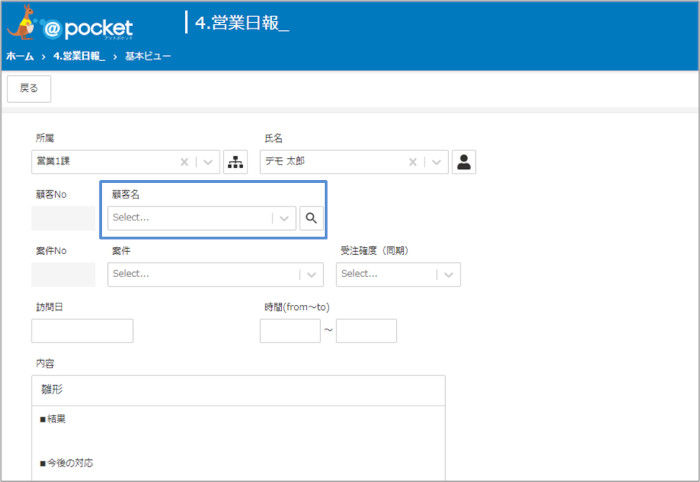Viewport: 700px width, 482px height.
Task: Click the 戻る back button
Action: pyautogui.click(x=29, y=88)
